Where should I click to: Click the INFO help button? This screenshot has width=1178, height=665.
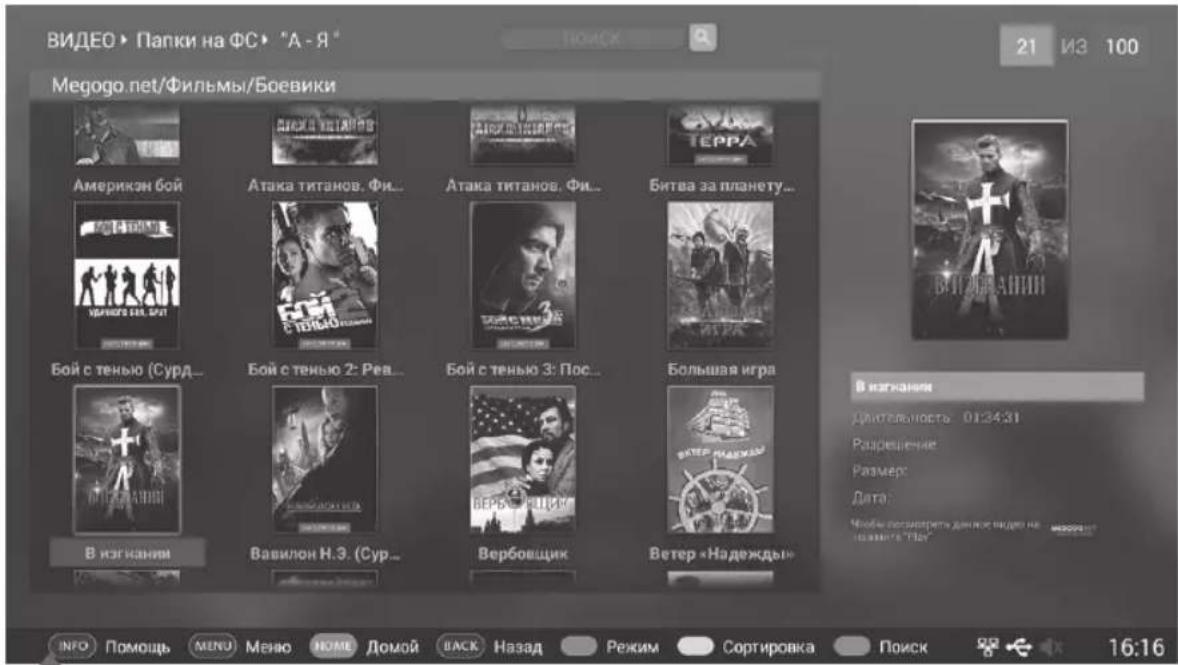pyautogui.click(x=73, y=646)
